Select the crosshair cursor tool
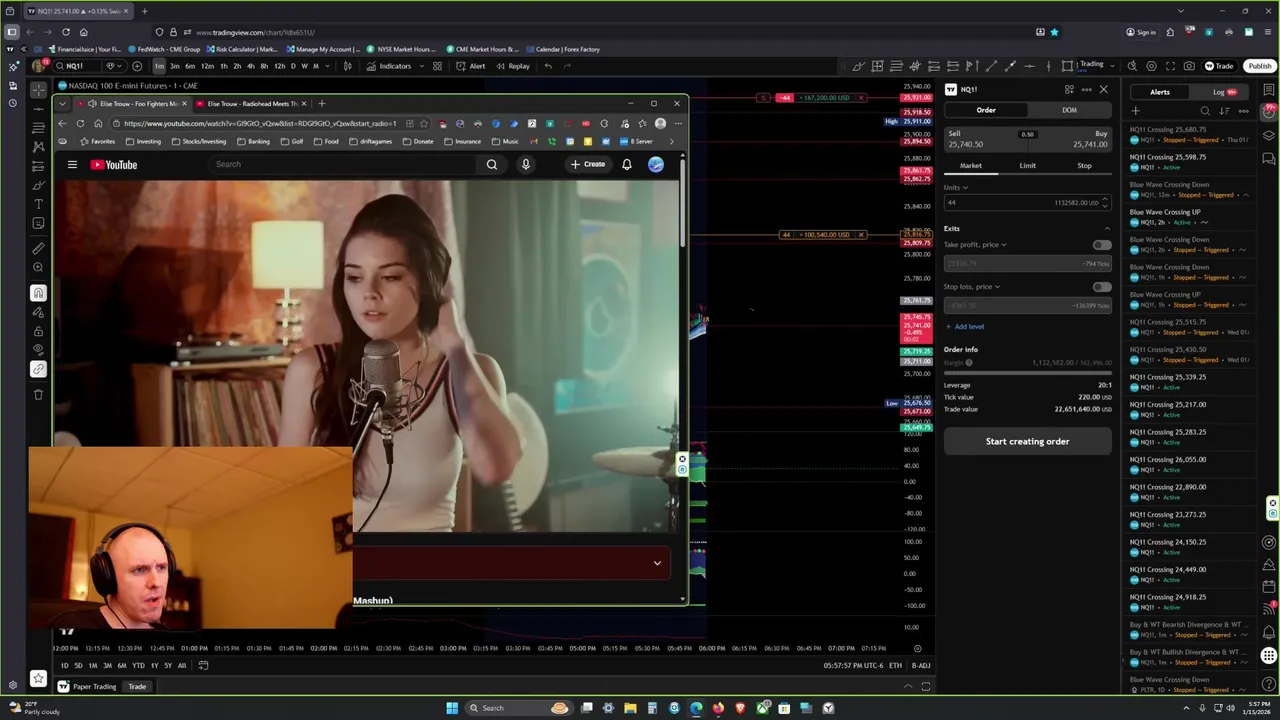The width and height of the screenshot is (1280, 720). coord(38,90)
